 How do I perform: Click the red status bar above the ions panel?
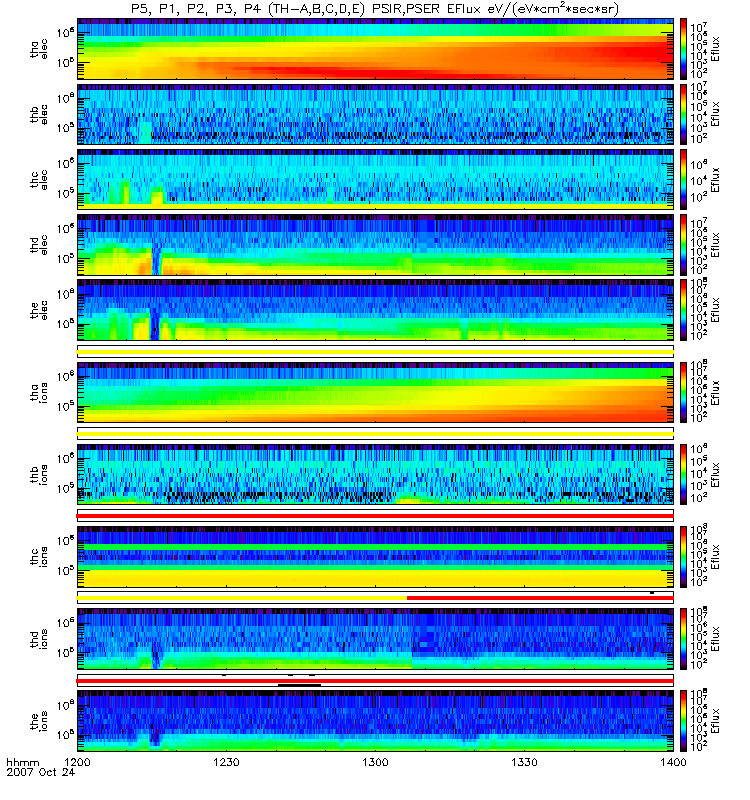(x=375, y=681)
